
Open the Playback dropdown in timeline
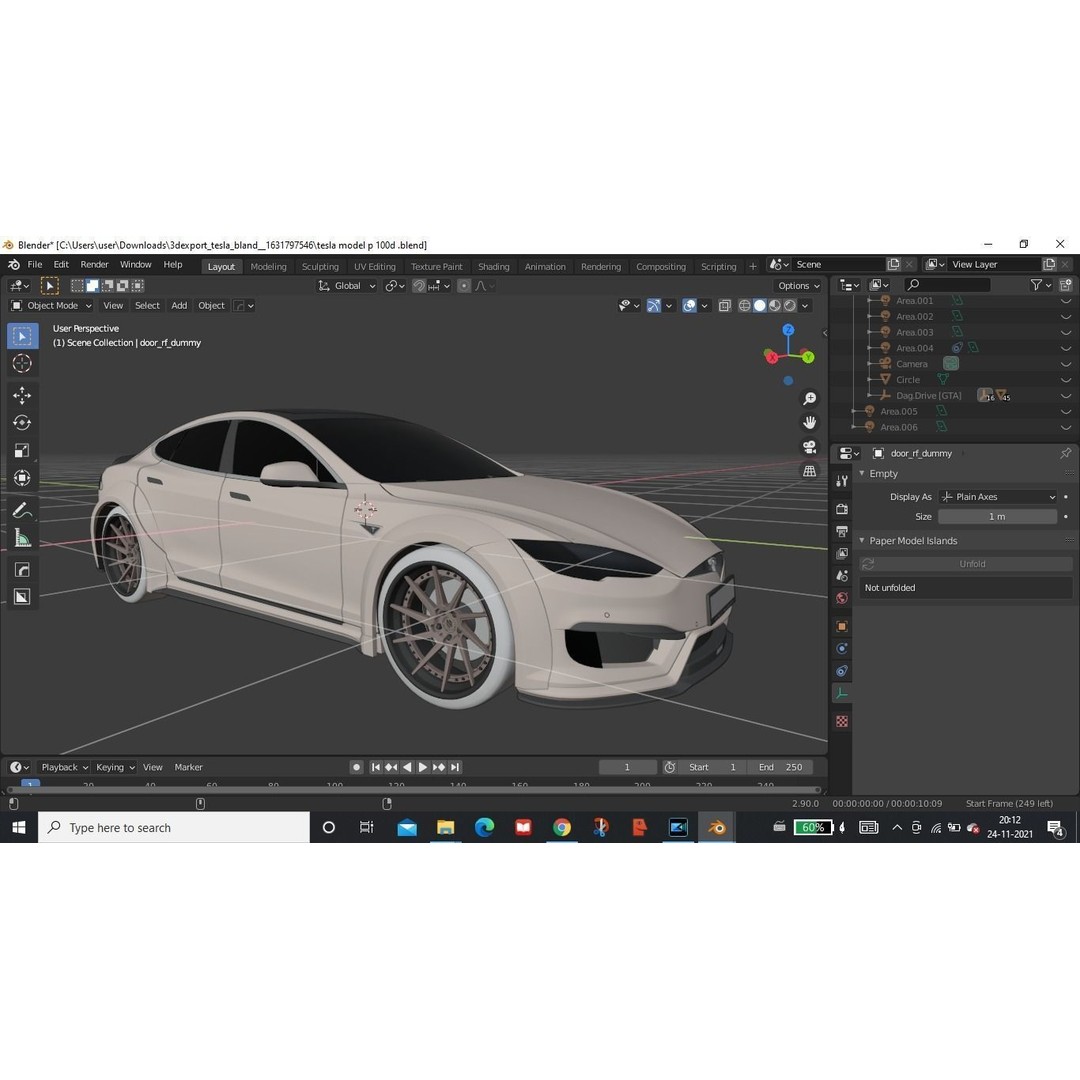(65, 767)
